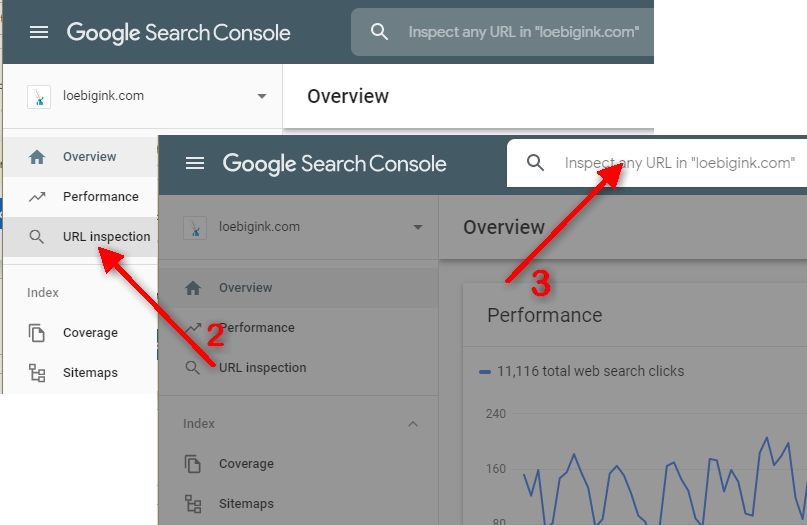Screen dimensions: 807x525
Task: Click the URL inspection magnifier icon in the foreground sidebar
Action: 193,368
